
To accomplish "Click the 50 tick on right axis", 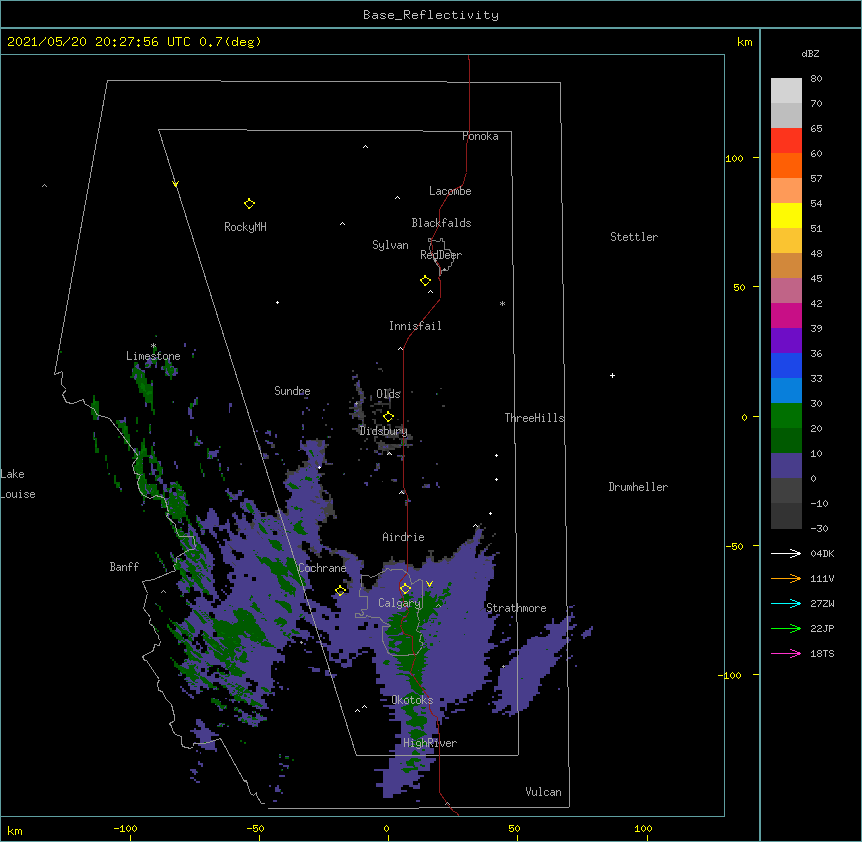I will tap(739, 287).
